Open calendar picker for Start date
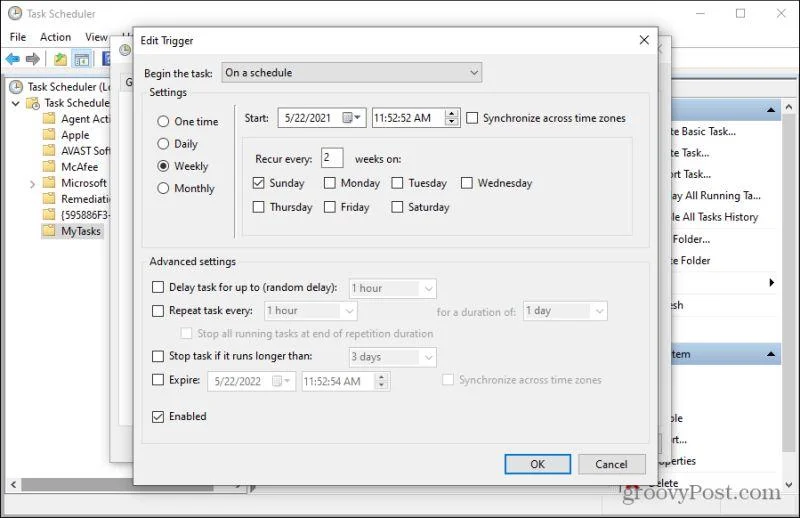This screenshot has width=800, height=518. (352, 118)
